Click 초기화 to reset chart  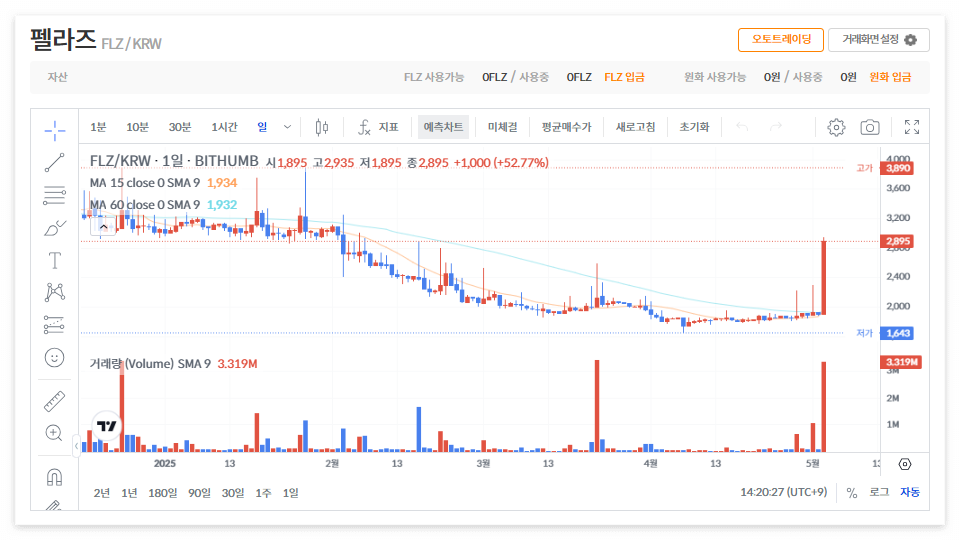(x=694, y=127)
